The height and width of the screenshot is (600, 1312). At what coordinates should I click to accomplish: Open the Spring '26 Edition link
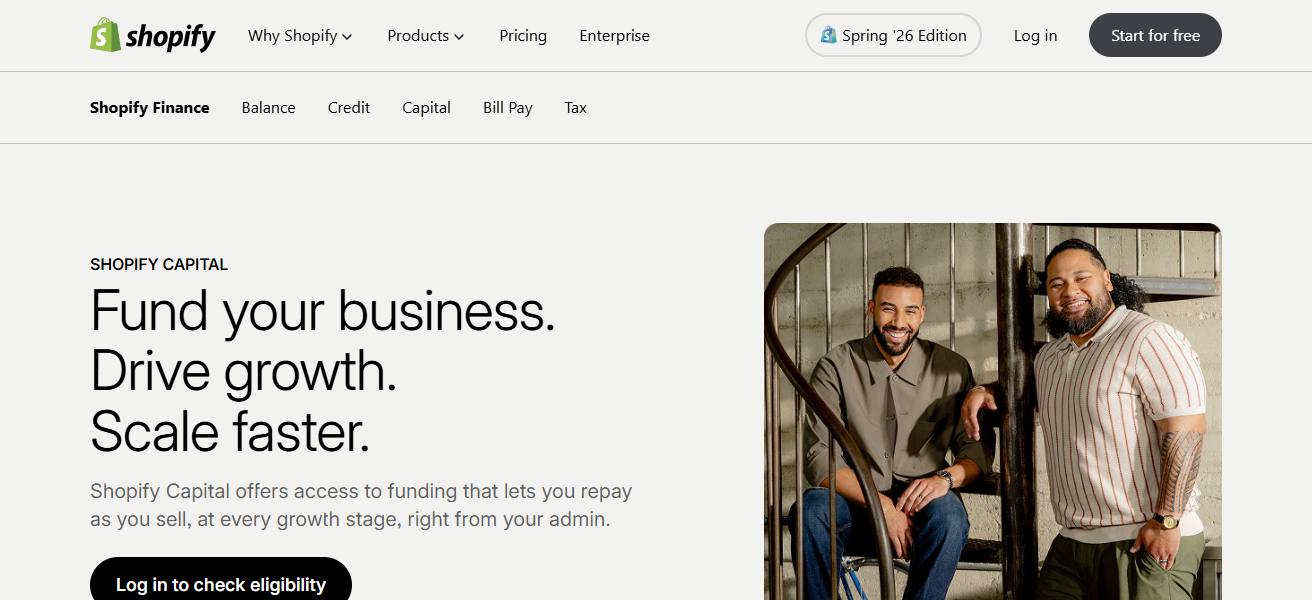tap(893, 35)
